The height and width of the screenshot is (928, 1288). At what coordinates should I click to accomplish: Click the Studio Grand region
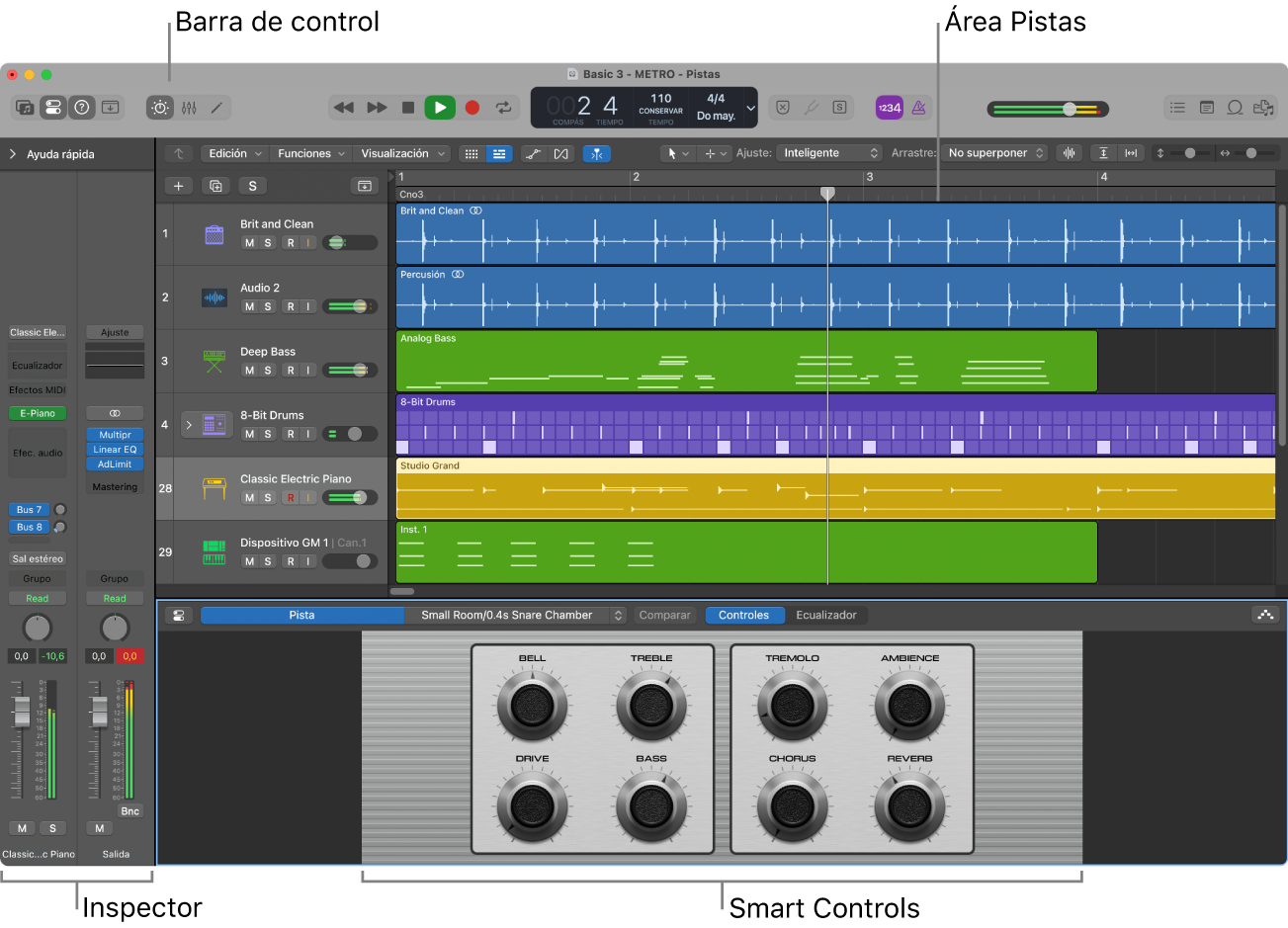pyautogui.click(x=835, y=487)
